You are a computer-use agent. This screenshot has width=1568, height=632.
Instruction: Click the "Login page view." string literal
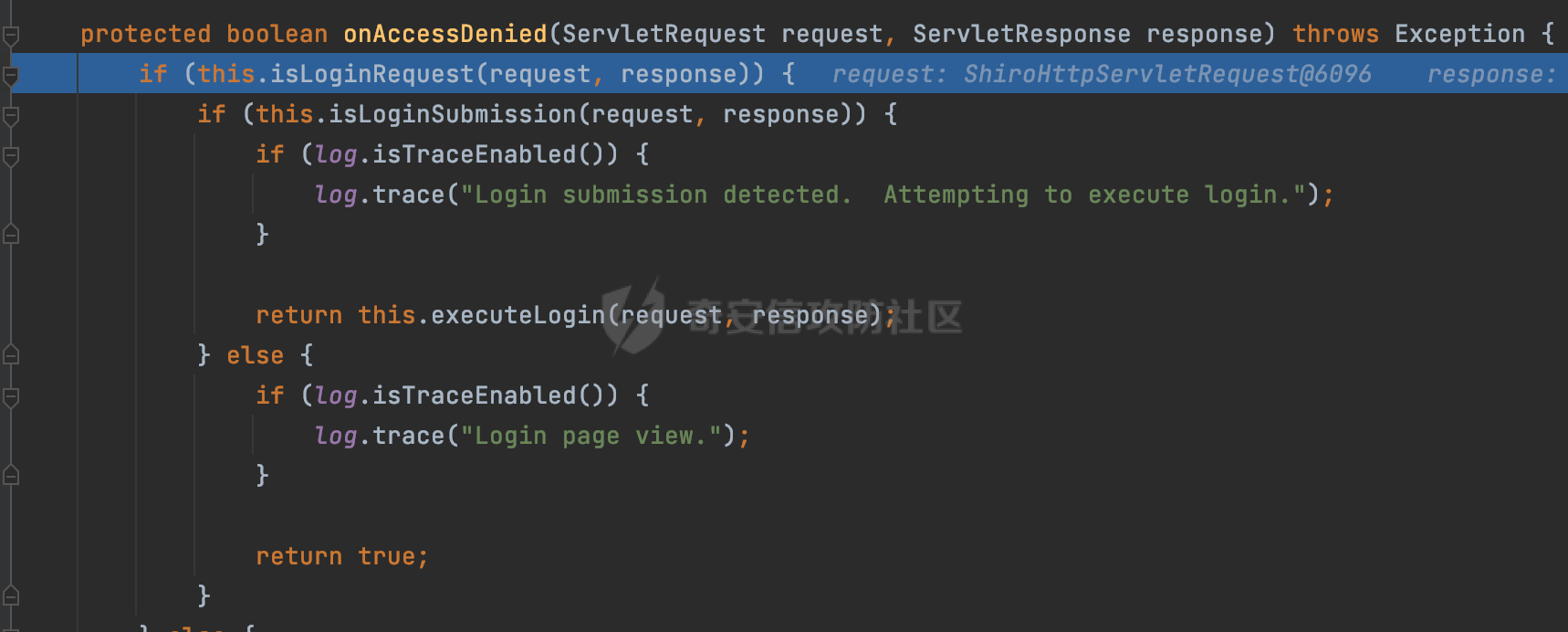coord(591,436)
